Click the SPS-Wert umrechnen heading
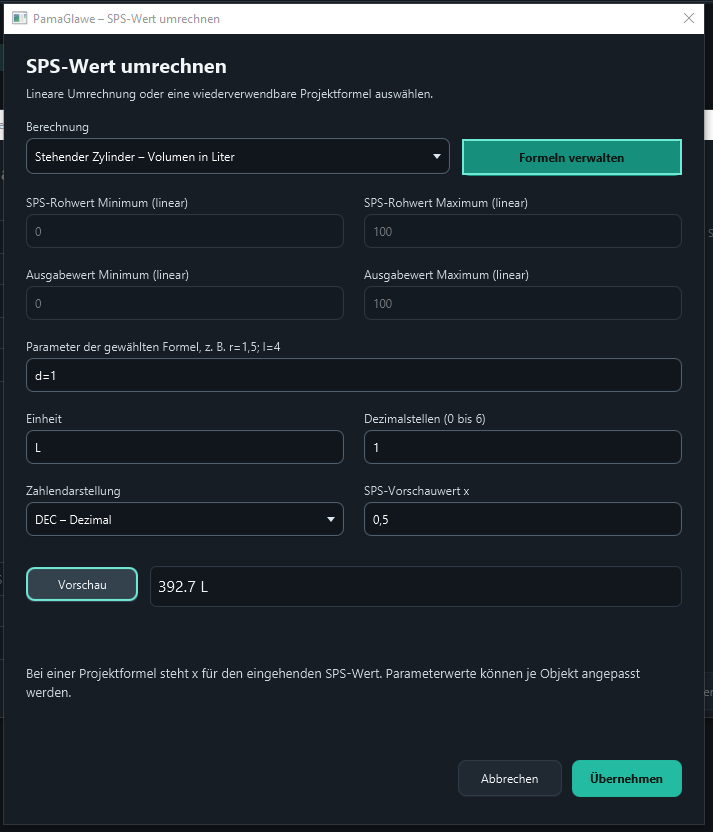The width and height of the screenshot is (713, 832). (126, 66)
